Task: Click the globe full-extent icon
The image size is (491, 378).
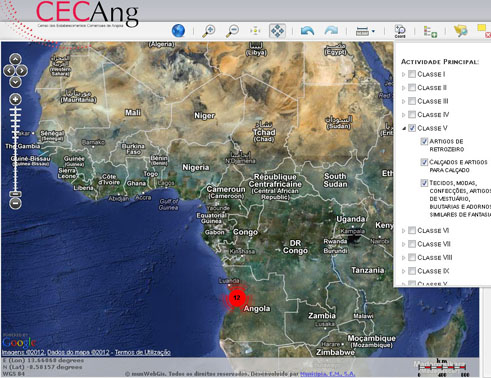Action: click(178, 31)
